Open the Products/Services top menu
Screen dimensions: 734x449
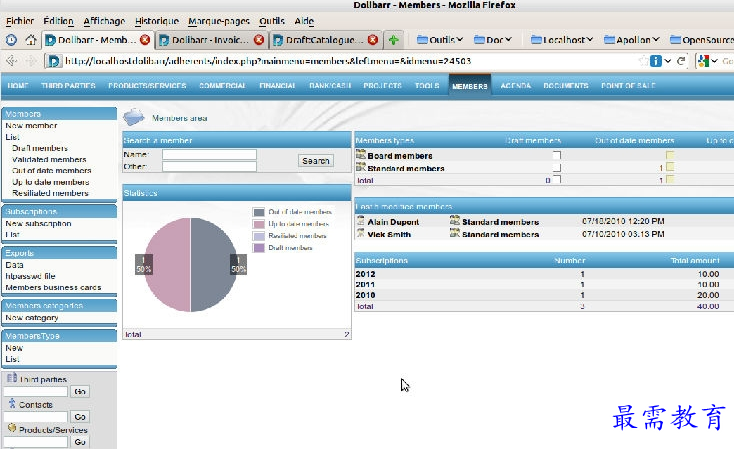tap(147, 86)
